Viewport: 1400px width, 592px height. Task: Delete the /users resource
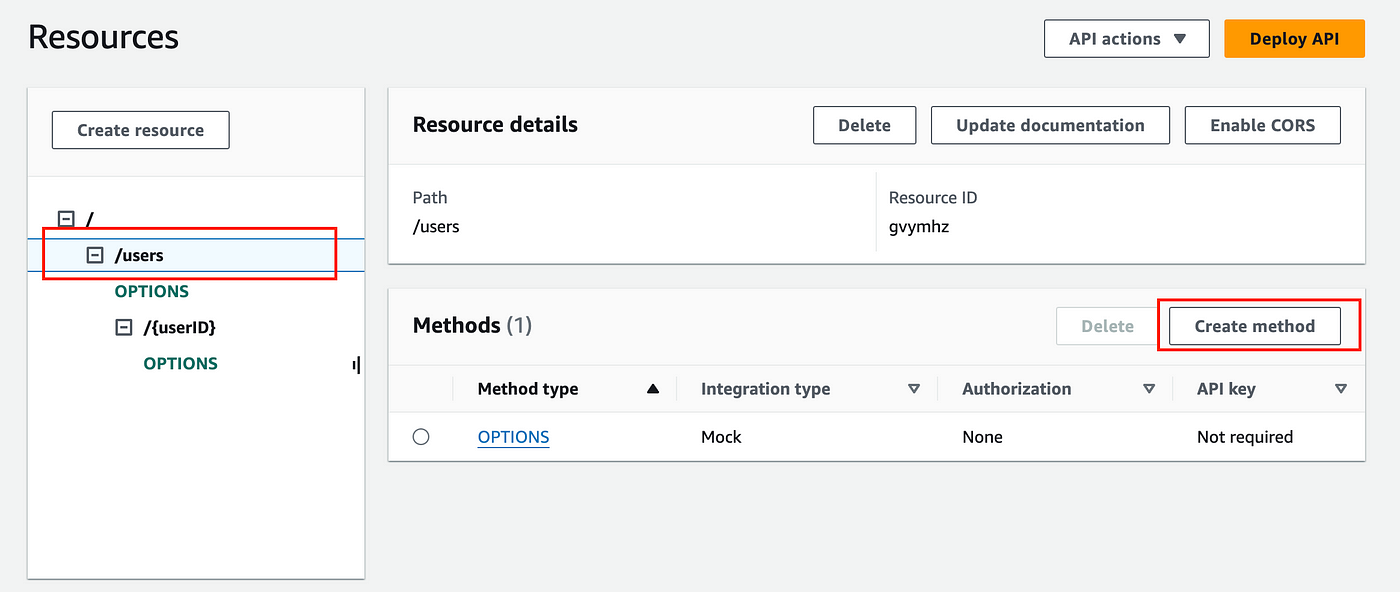point(864,125)
